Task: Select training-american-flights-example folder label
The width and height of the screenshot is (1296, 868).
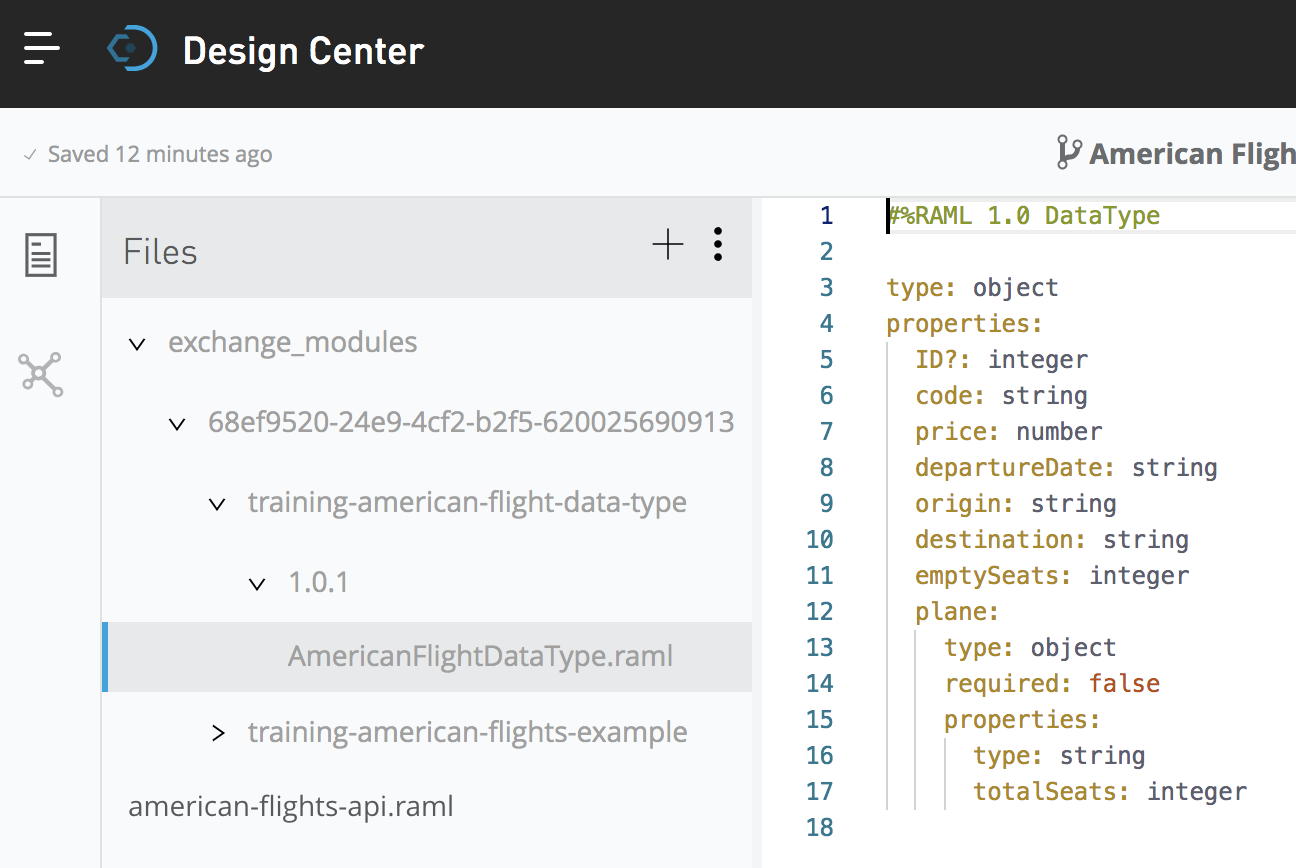Action: [467, 732]
